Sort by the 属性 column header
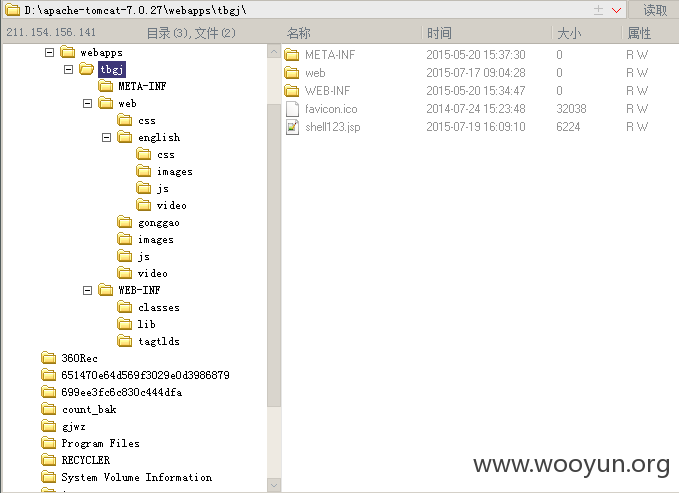This screenshot has width=679, height=493. point(639,33)
